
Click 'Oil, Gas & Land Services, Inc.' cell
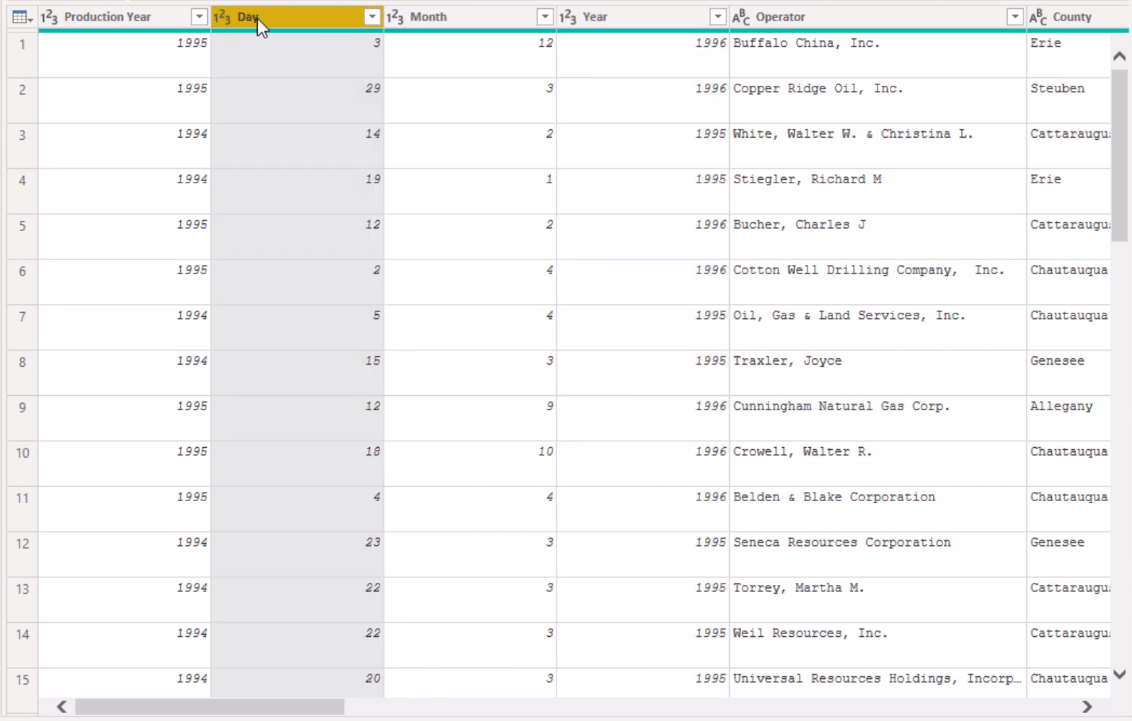coord(878,328)
